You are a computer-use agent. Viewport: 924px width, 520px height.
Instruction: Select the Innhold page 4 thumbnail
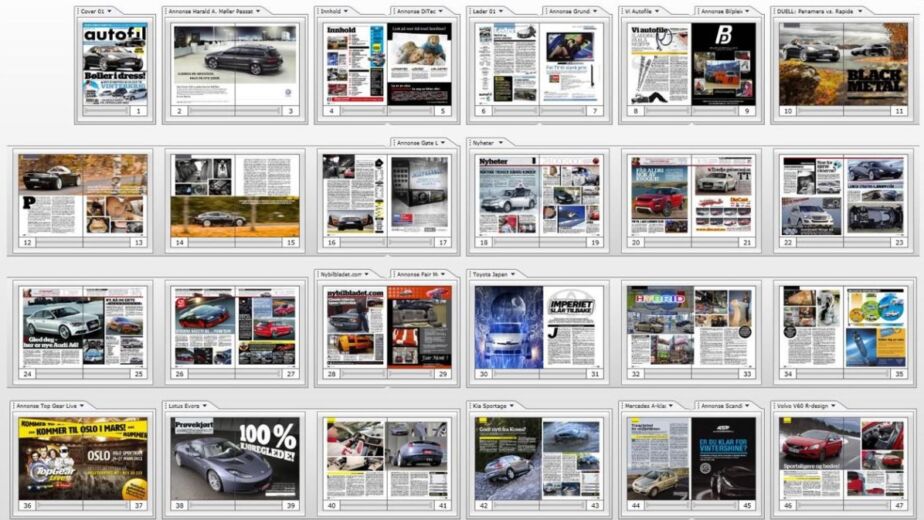355,64
